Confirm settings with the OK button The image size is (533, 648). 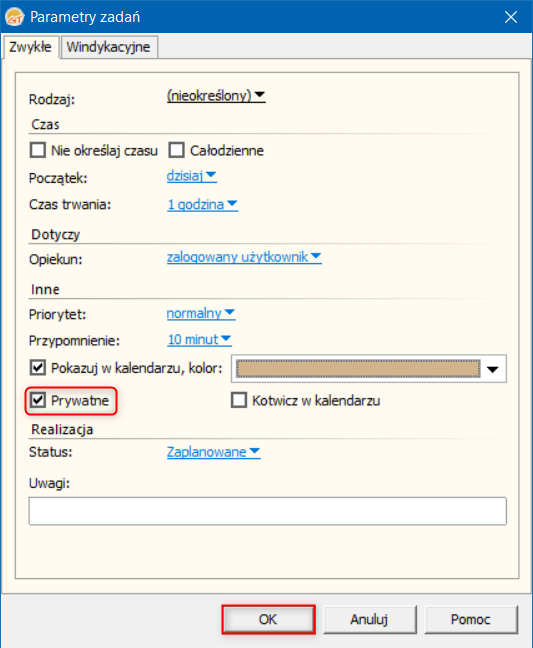click(268, 619)
